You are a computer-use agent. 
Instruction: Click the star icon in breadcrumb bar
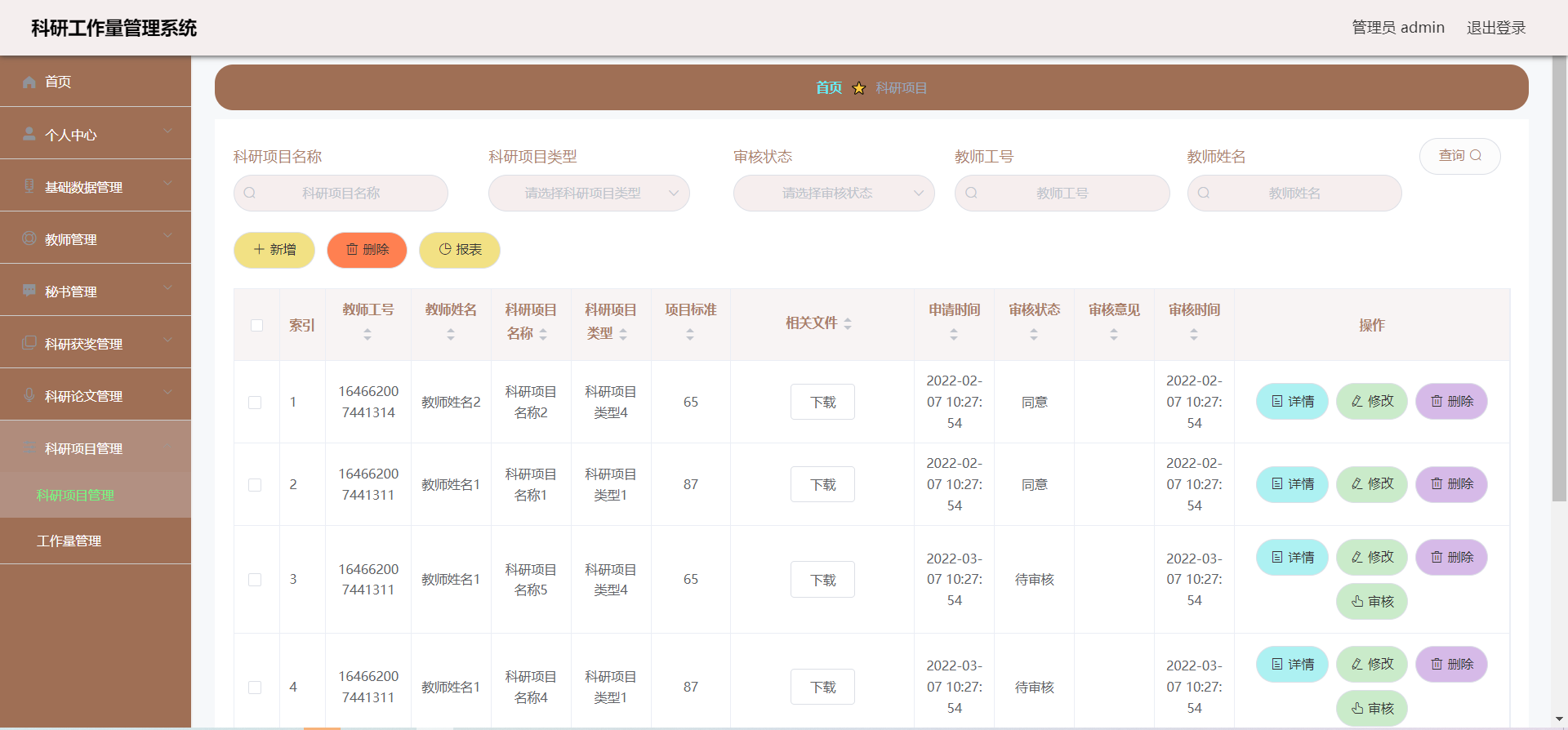click(x=859, y=88)
